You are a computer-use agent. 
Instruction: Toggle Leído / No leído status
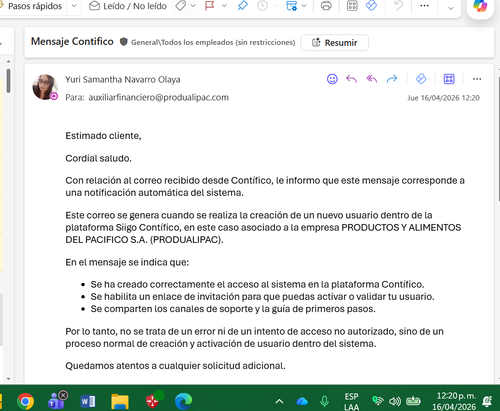(128, 6)
